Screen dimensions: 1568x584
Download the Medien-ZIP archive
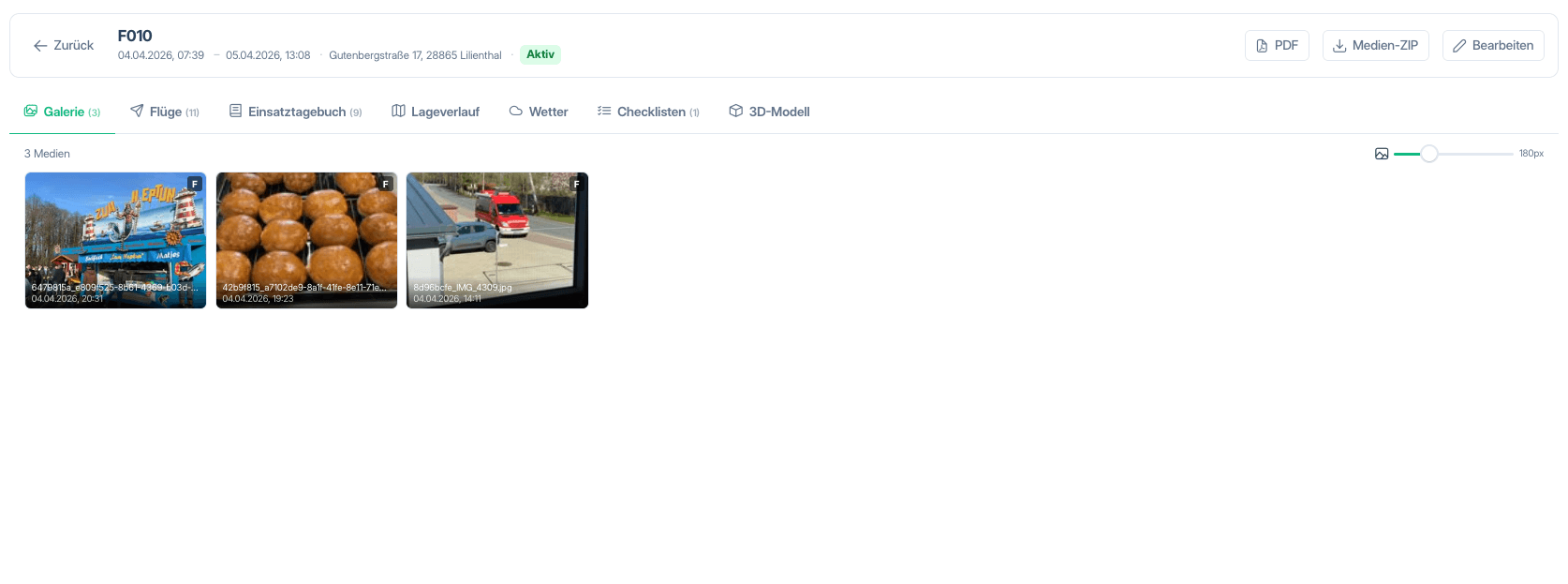(x=1375, y=45)
